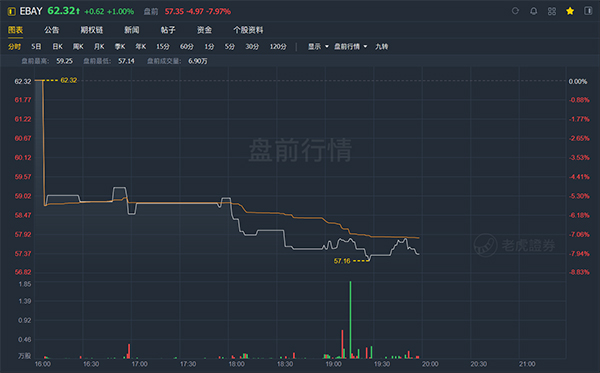Expand the 显示 dropdown
The width and height of the screenshot is (600, 373).
coord(318,47)
